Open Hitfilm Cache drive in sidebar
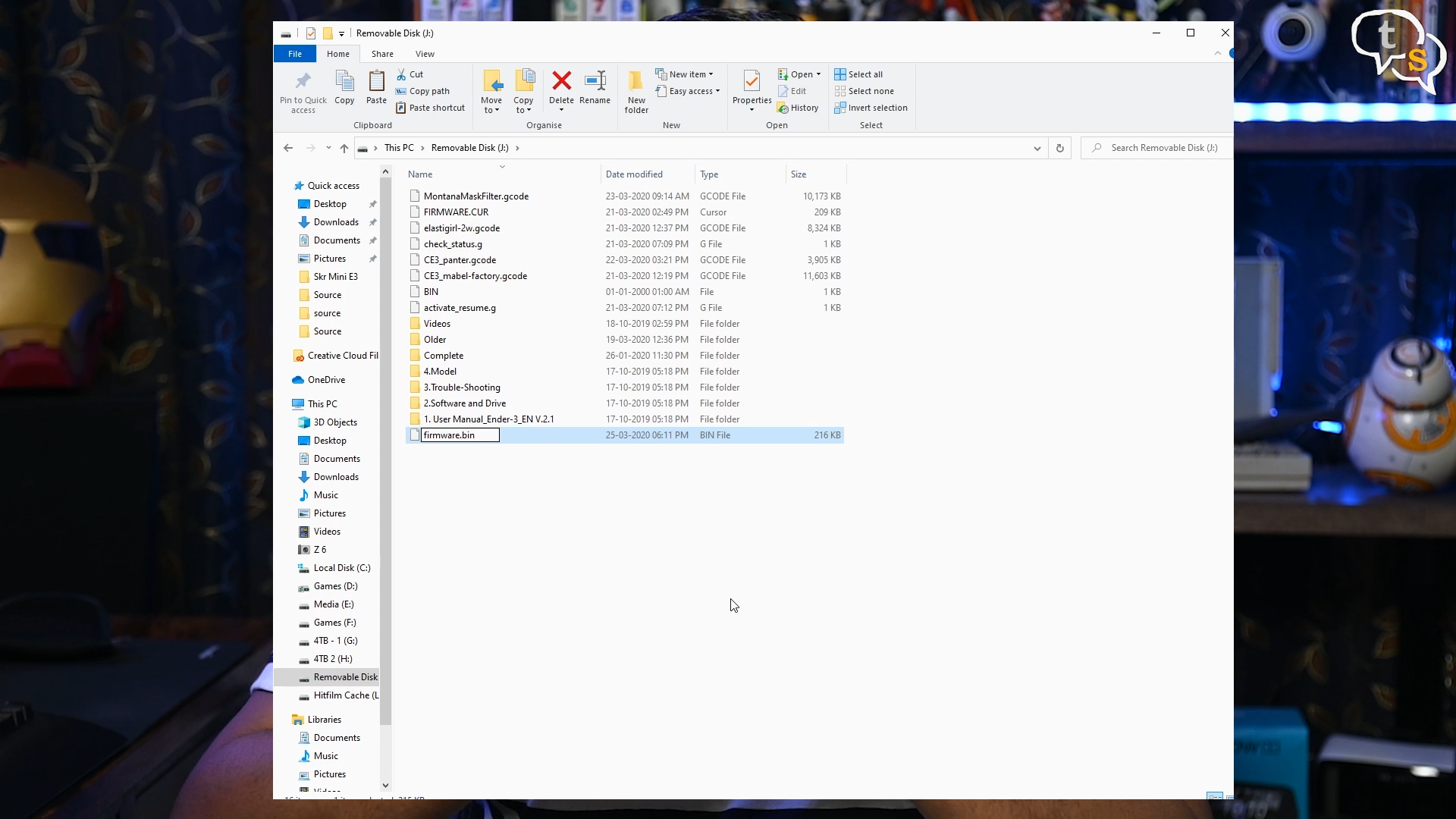The height and width of the screenshot is (819, 1456). [346, 695]
